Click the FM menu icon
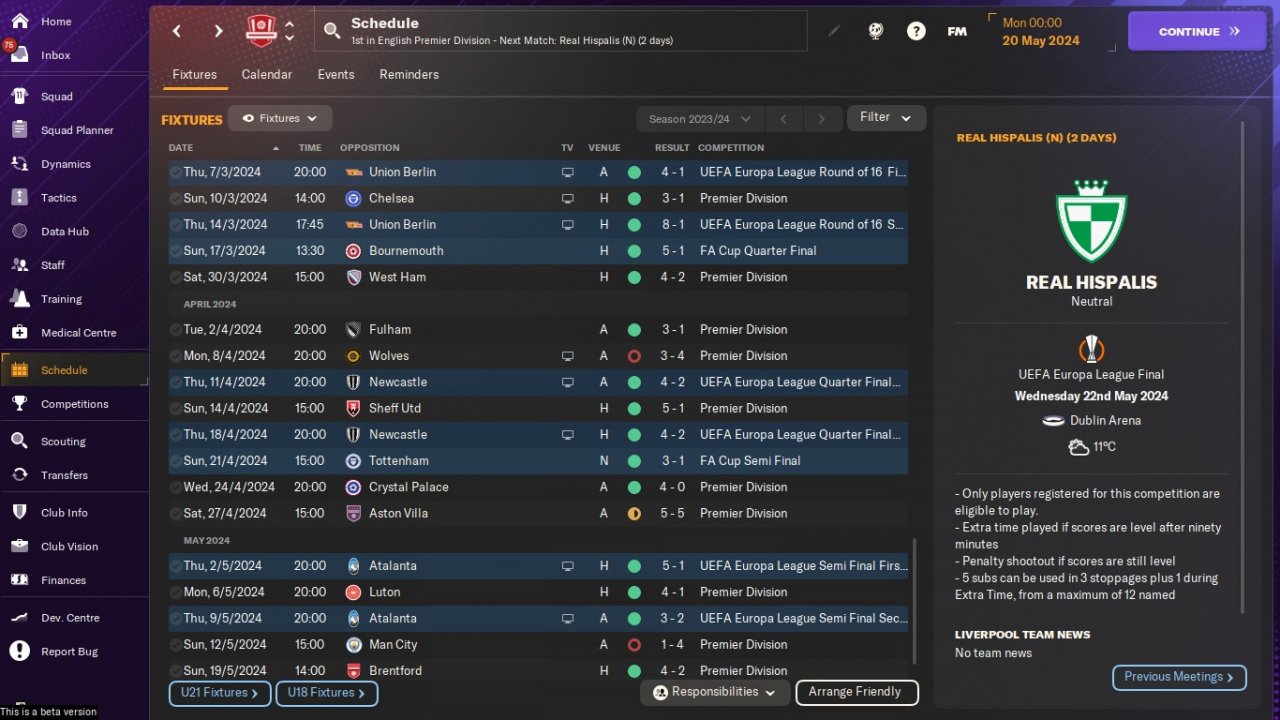Viewport: 1280px width, 720px height. click(x=957, y=31)
